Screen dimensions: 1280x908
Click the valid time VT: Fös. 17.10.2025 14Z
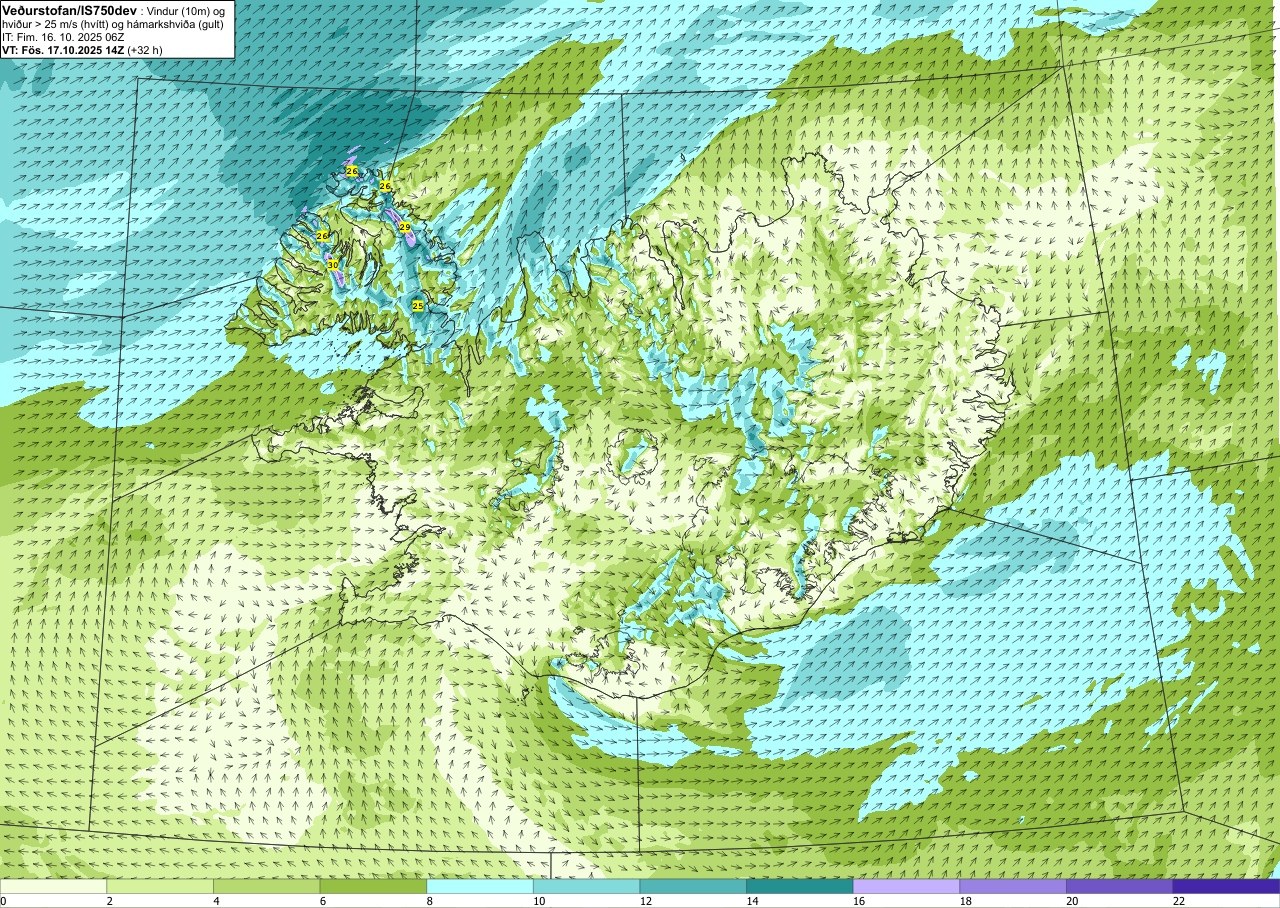(63, 50)
